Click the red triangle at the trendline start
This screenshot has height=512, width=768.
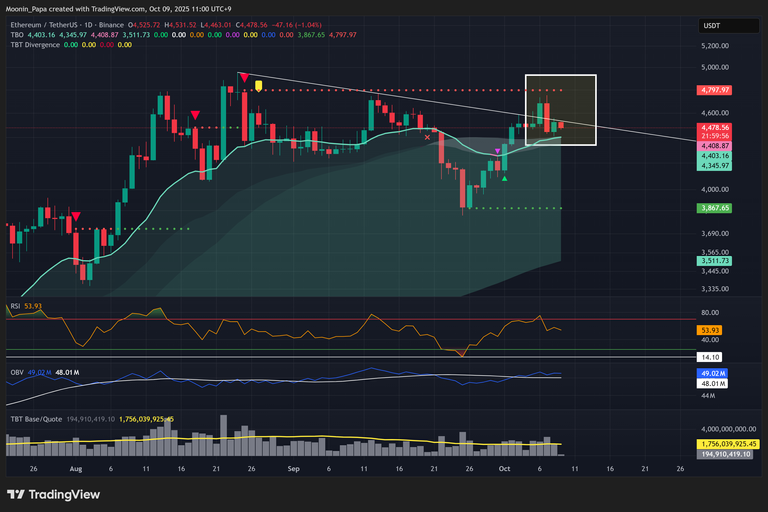[x=242, y=76]
